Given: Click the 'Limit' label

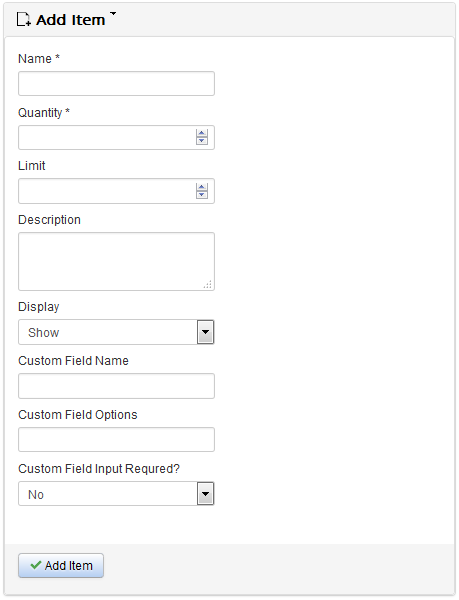Looking at the screenshot, I should click(x=32, y=166).
